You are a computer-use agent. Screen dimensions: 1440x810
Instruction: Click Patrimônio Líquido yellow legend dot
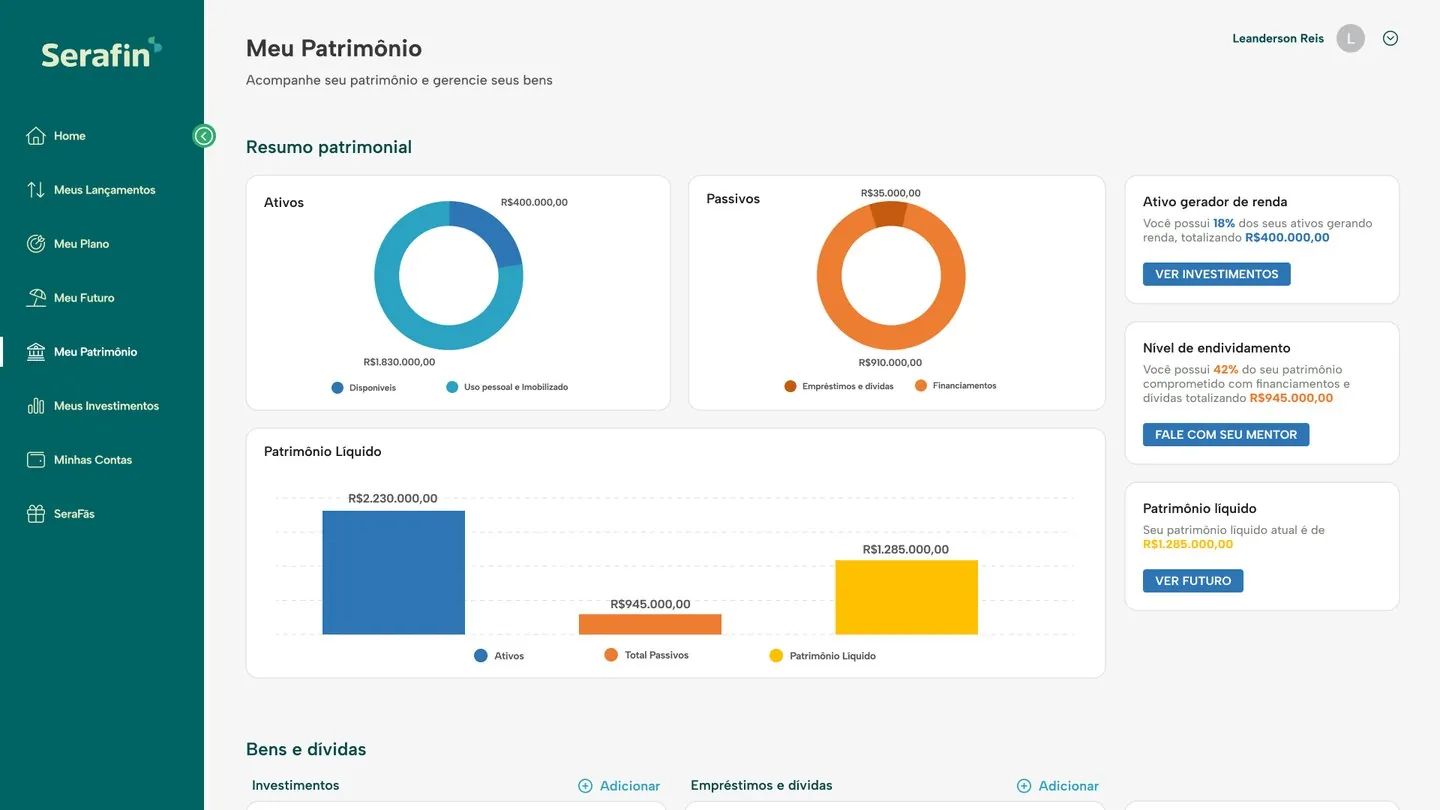click(x=776, y=656)
